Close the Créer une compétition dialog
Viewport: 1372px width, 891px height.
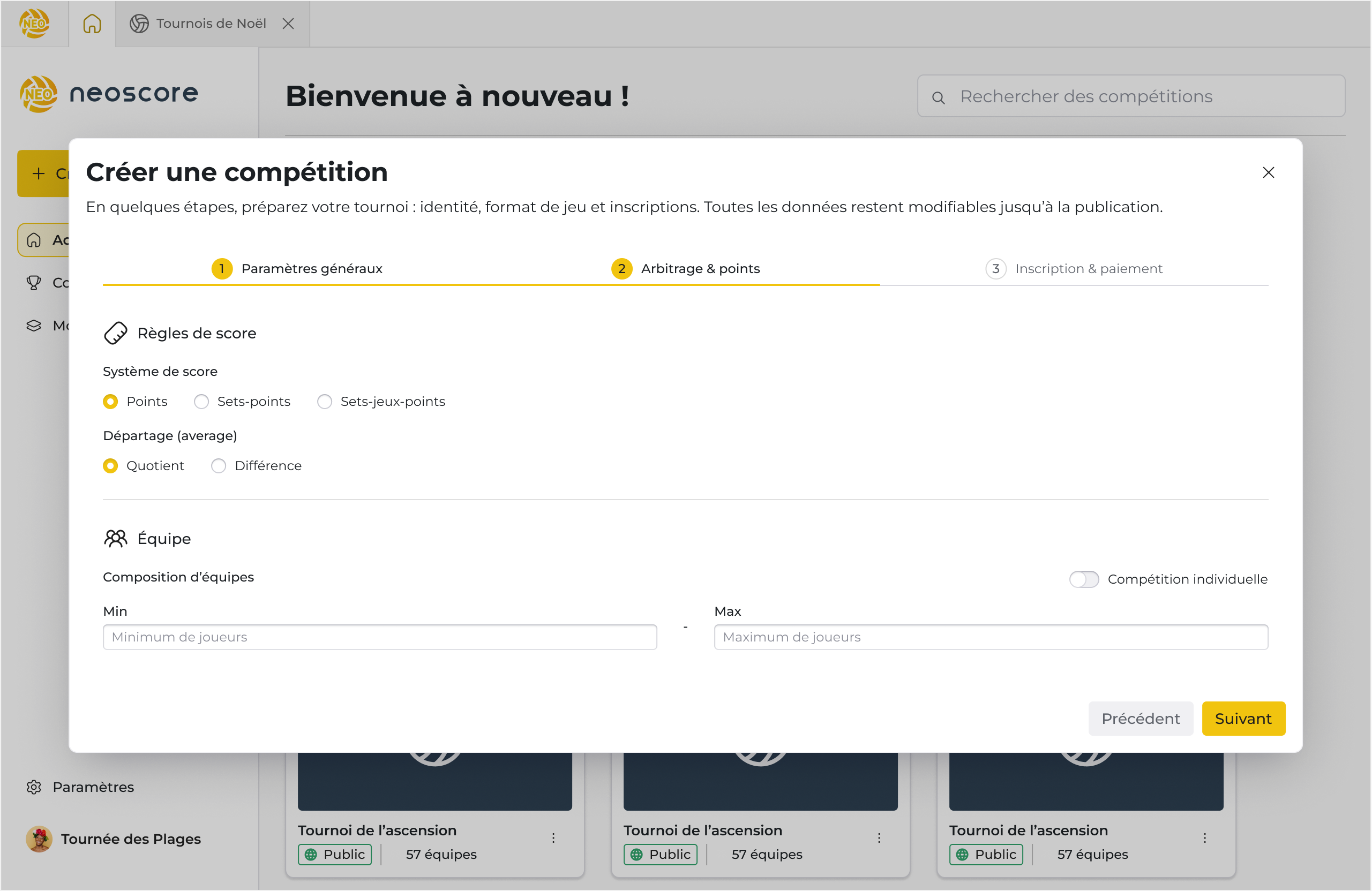1268,172
